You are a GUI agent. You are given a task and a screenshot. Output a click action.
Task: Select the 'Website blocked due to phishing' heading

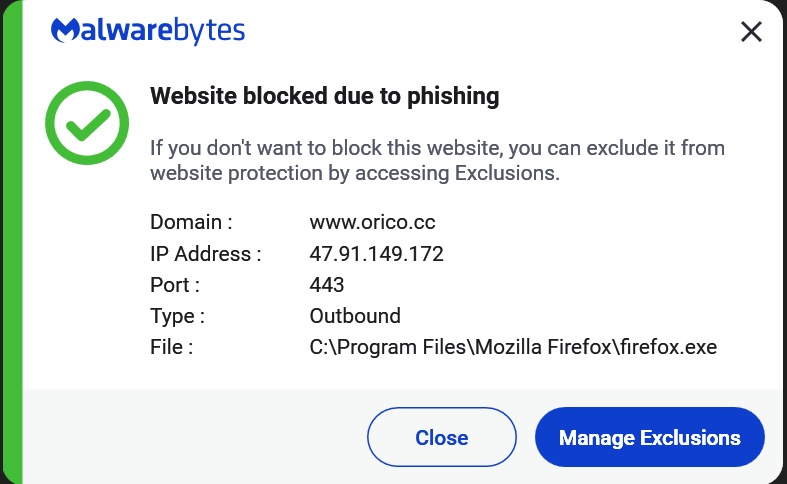point(325,96)
